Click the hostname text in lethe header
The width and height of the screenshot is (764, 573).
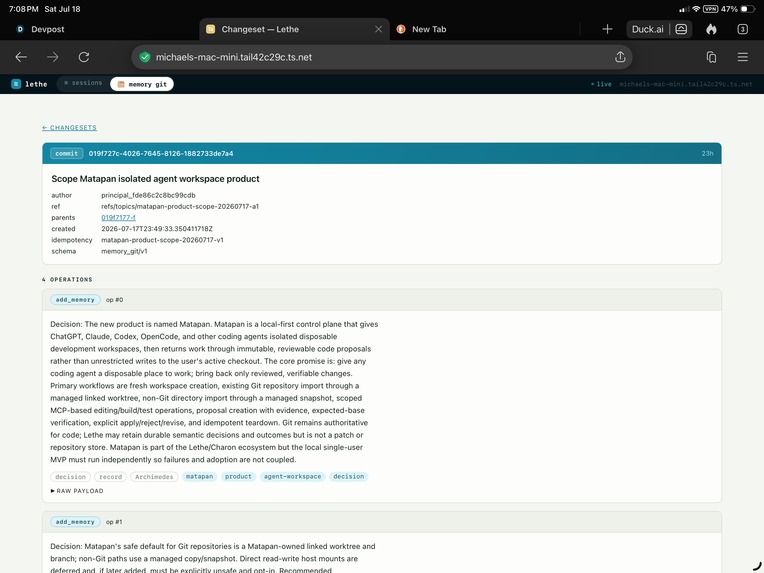[x=686, y=84]
